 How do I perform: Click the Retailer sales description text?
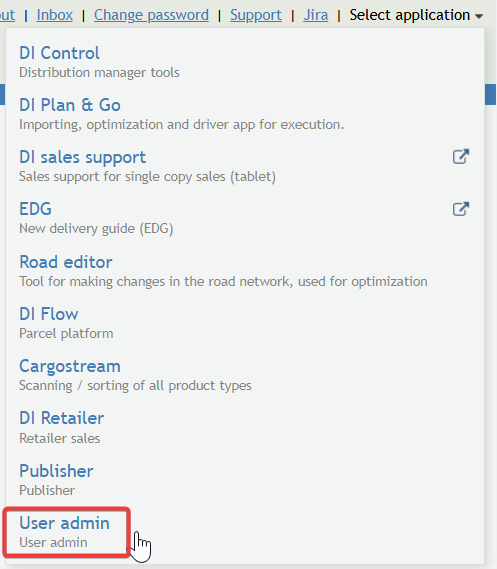59,438
